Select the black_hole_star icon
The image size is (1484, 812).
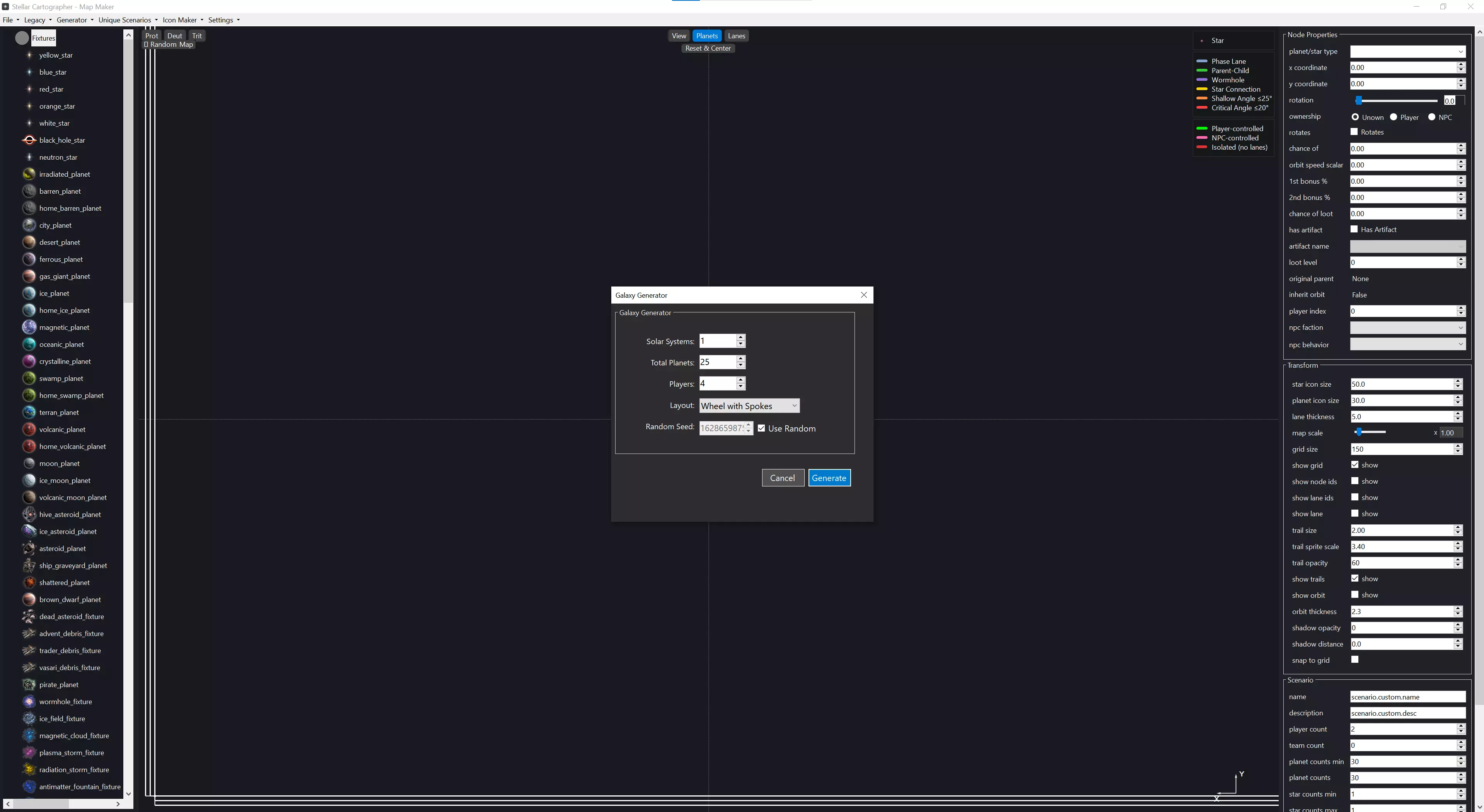(x=29, y=140)
